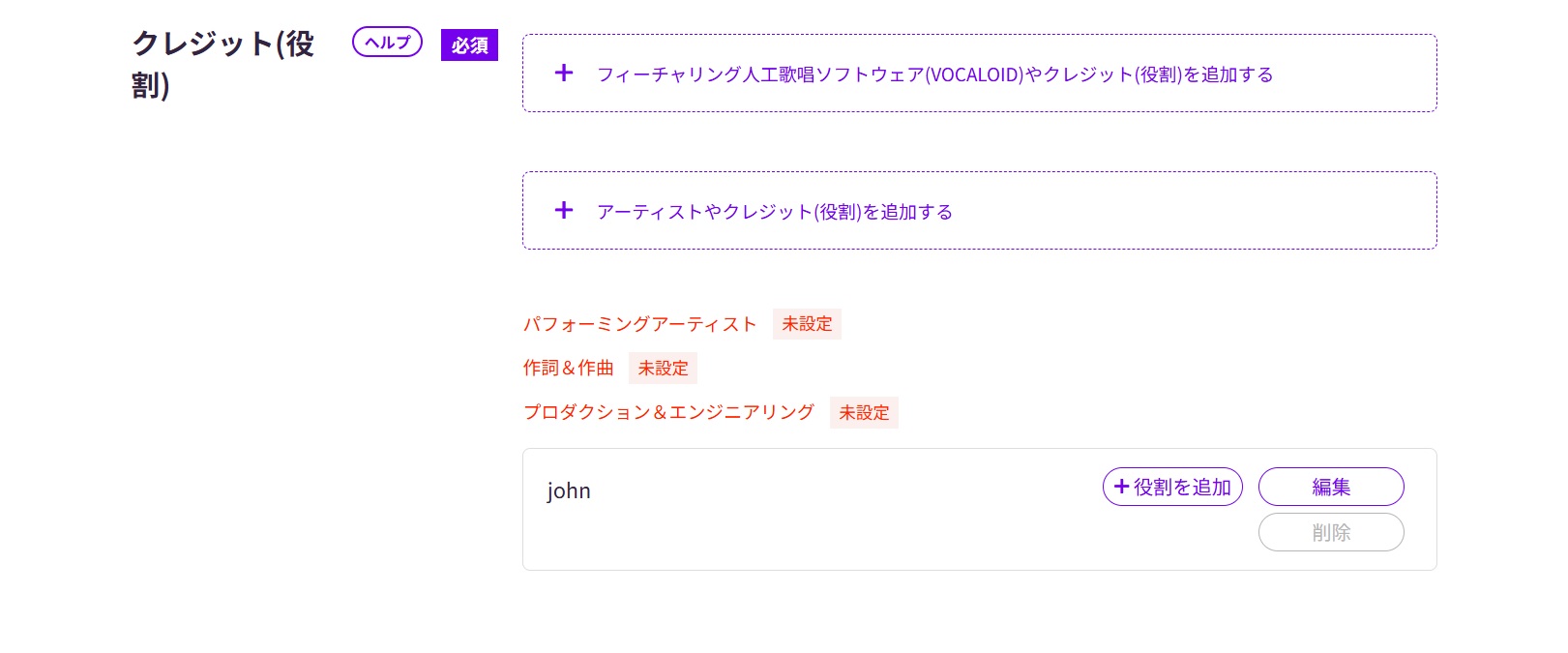The image size is (1568, 653).
Task: Click the パフォーミングアーティスト label
Action: 639,324
